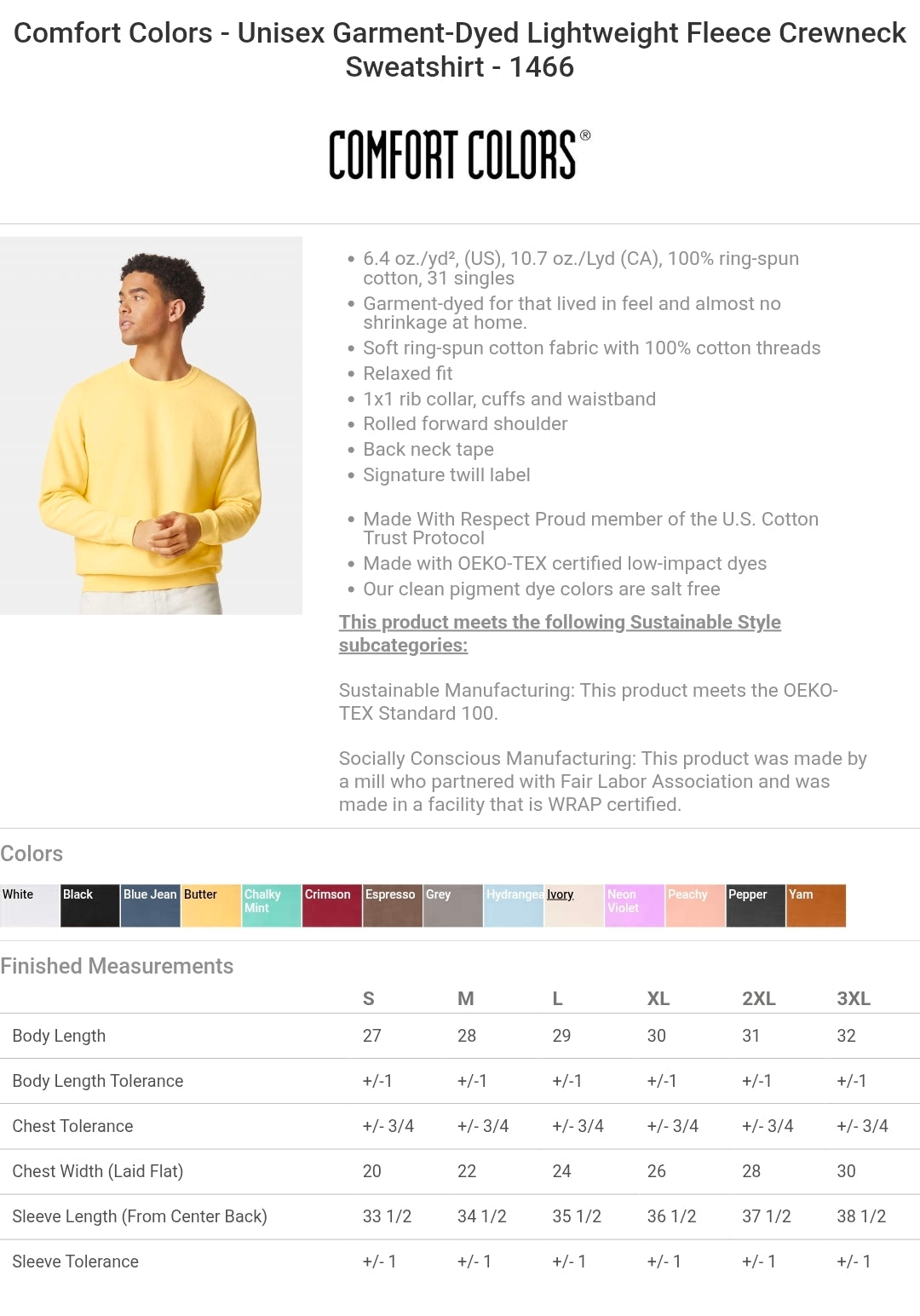This screenshot has width=920, height=1316.
Task: Select the Neon Violet swatch
Action: coord(635,905)
